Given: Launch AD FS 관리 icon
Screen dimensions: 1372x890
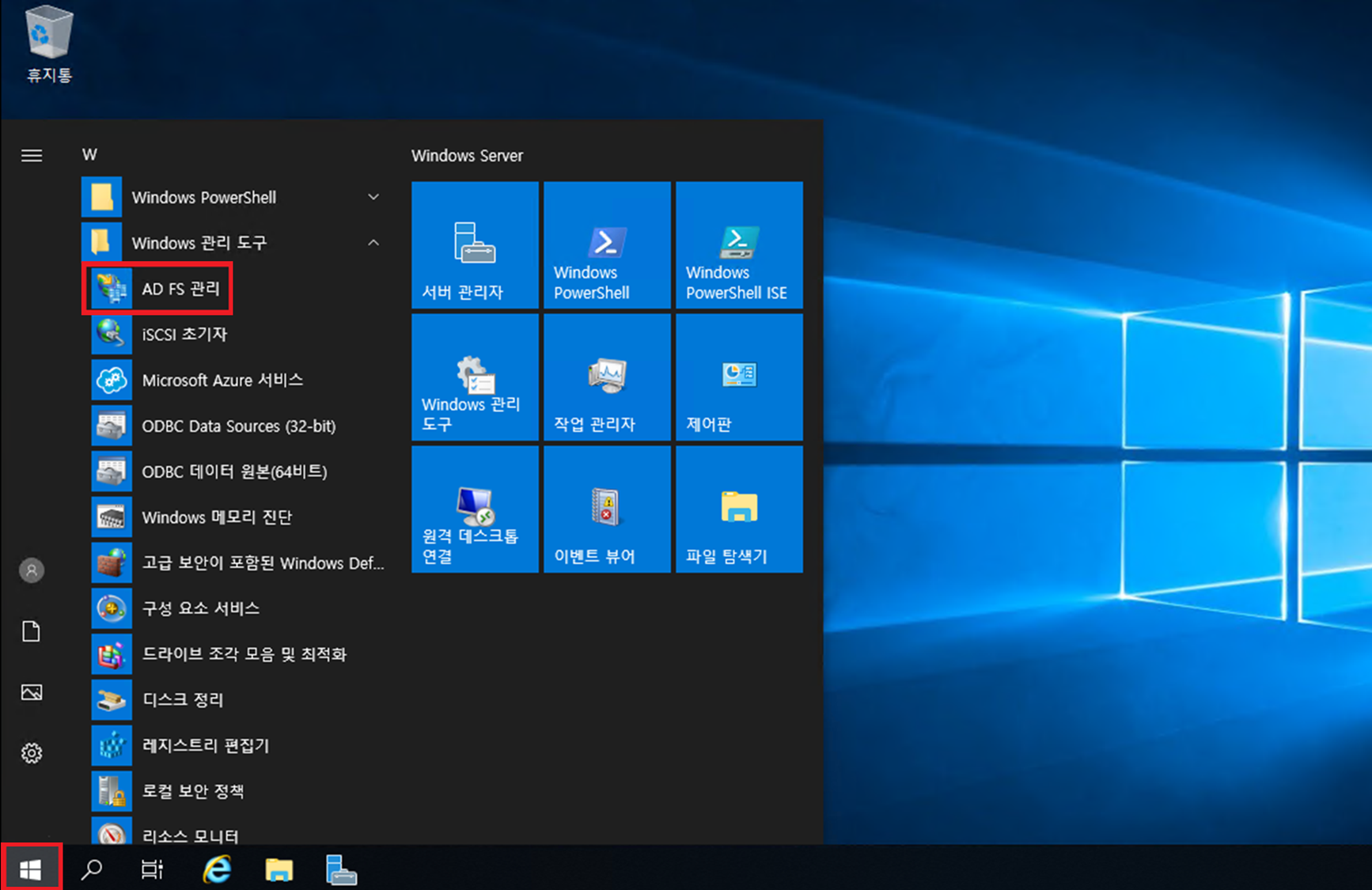Looking at the screenshot, I should point(112,289).
